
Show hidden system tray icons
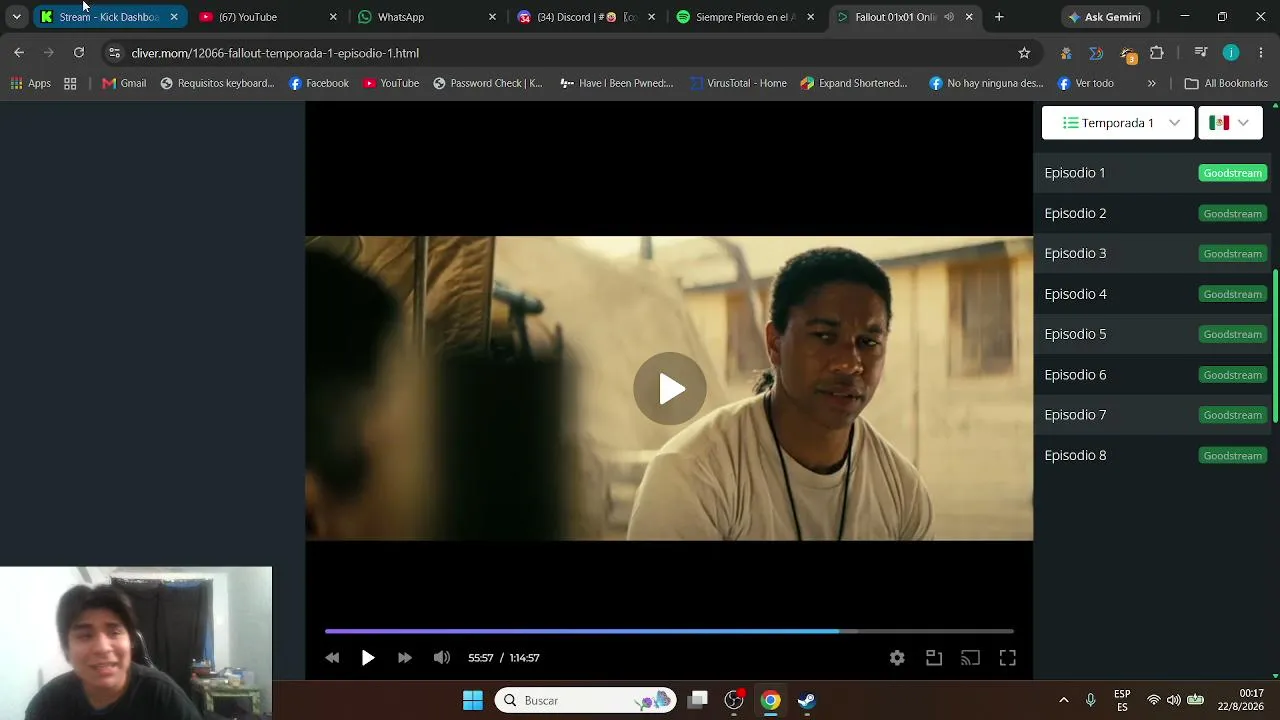(x=1063, y=700)
